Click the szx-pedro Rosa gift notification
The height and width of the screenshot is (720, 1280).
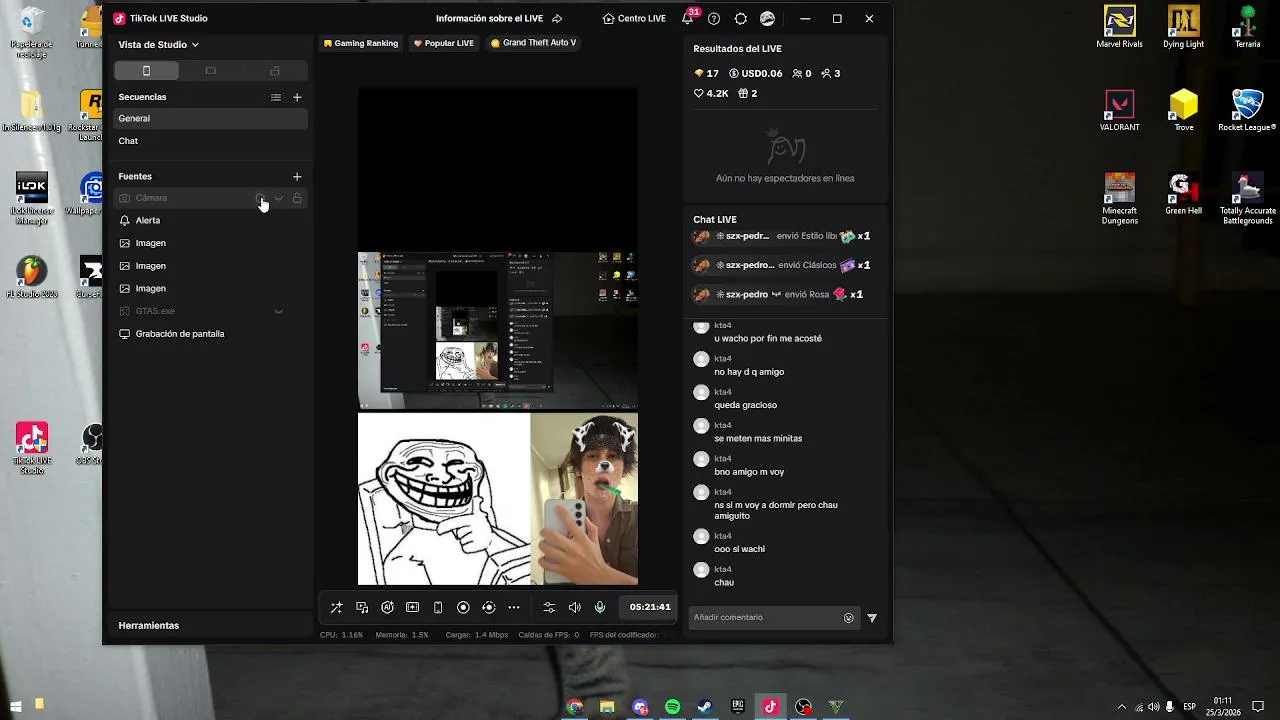coord(780,294)
